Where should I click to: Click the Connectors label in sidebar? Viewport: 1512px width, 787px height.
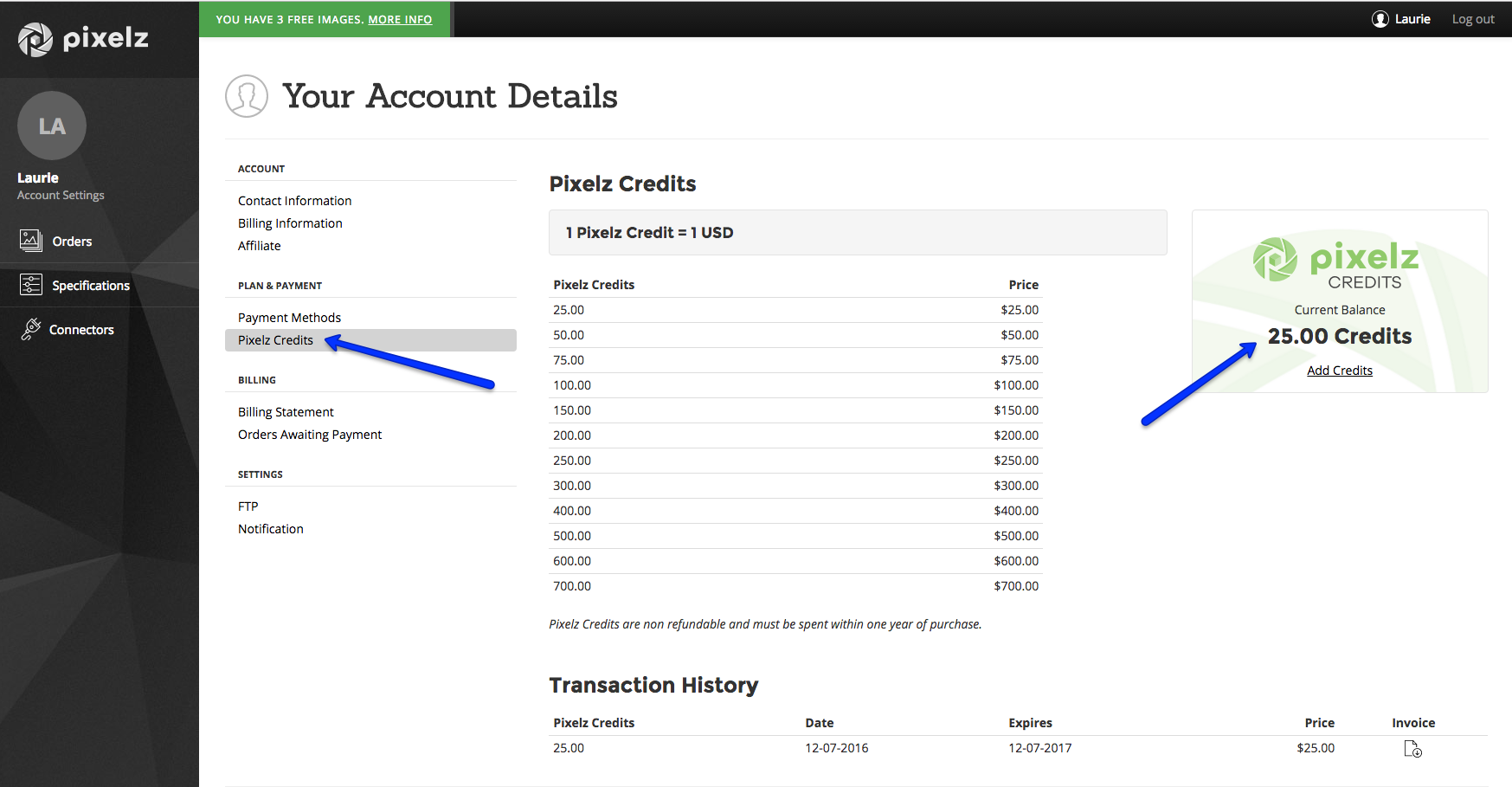81,330
